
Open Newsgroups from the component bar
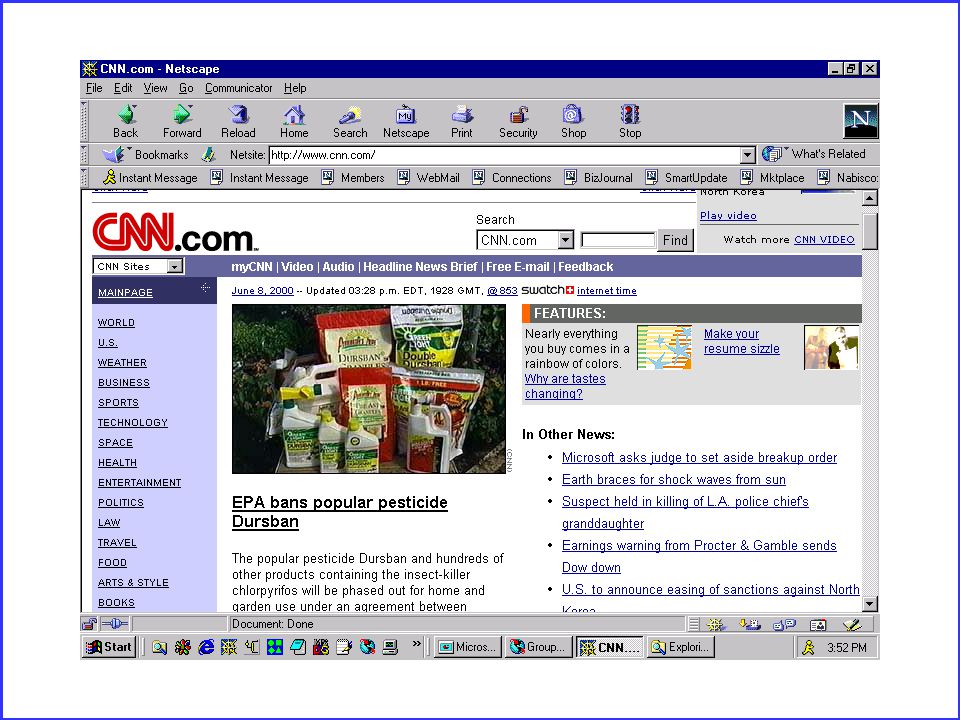pos(784,624)
